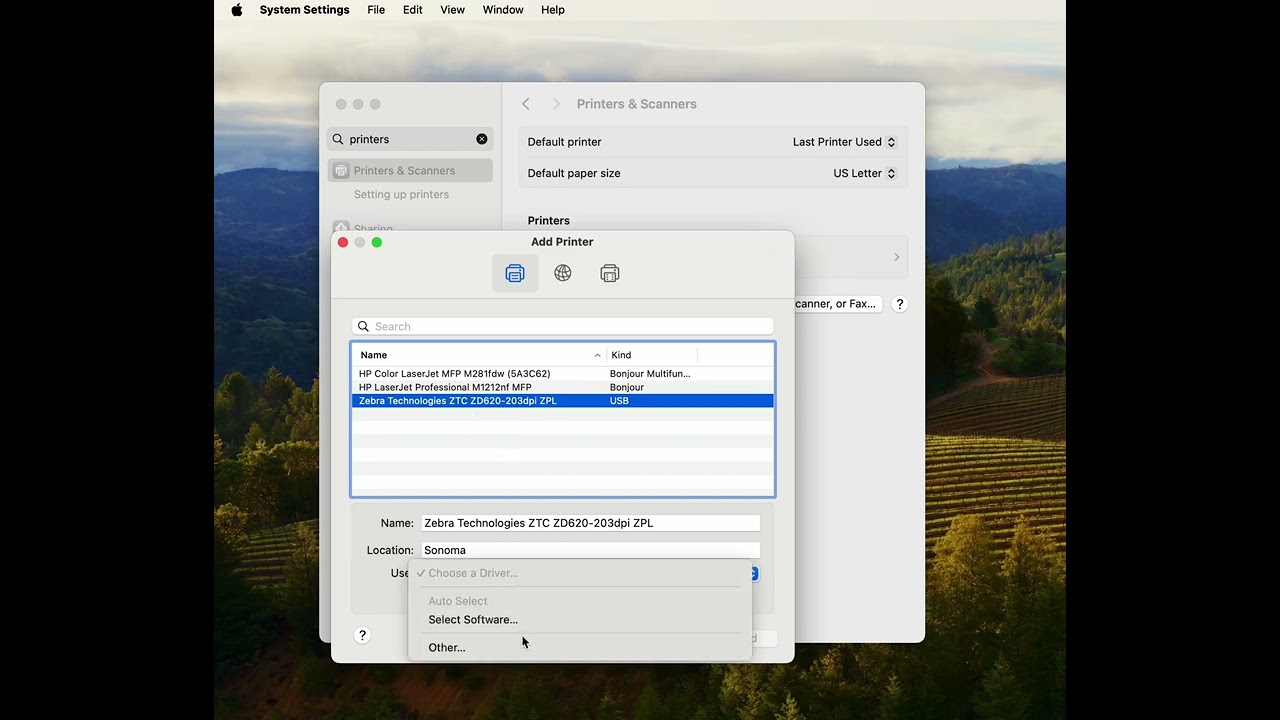
Task: Click the Kind cell 'Bonjour Multifun...'
Action: [x=650, y=374]
